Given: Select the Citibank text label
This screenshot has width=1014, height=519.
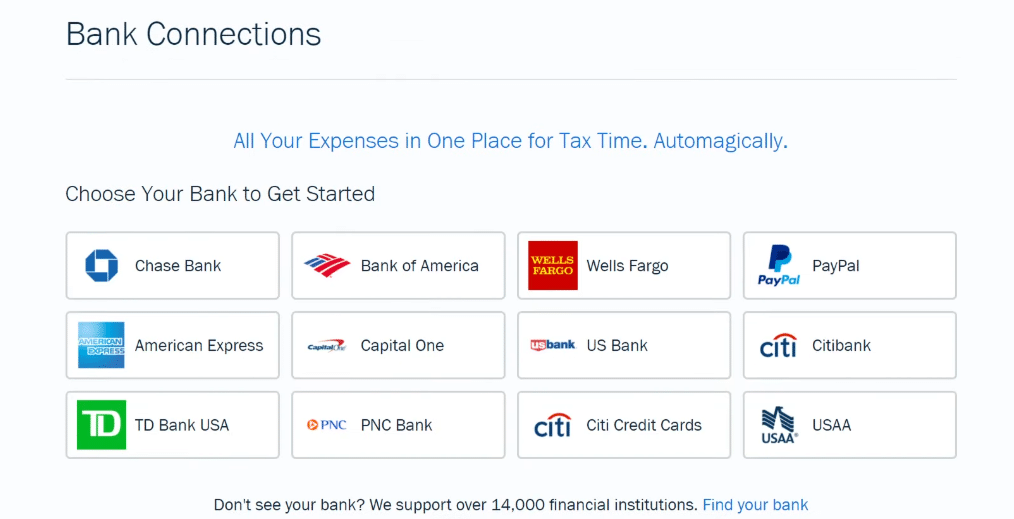Looking at the screenshot, I should (841, 345).
